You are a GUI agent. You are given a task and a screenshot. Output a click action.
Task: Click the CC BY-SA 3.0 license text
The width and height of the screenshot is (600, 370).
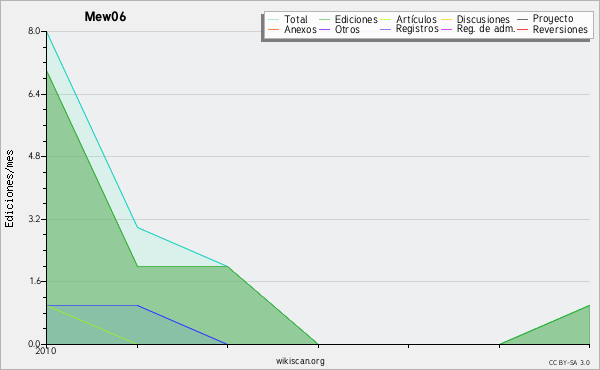tap(569, 363)
